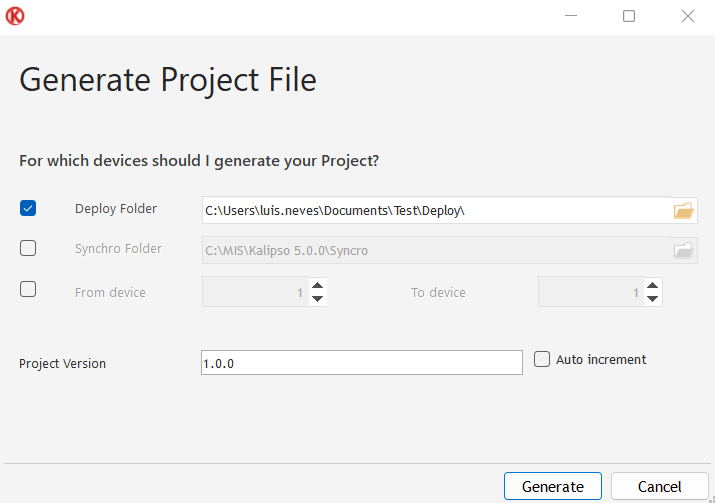Click the Deploy Folder path field

pos(435,210)
